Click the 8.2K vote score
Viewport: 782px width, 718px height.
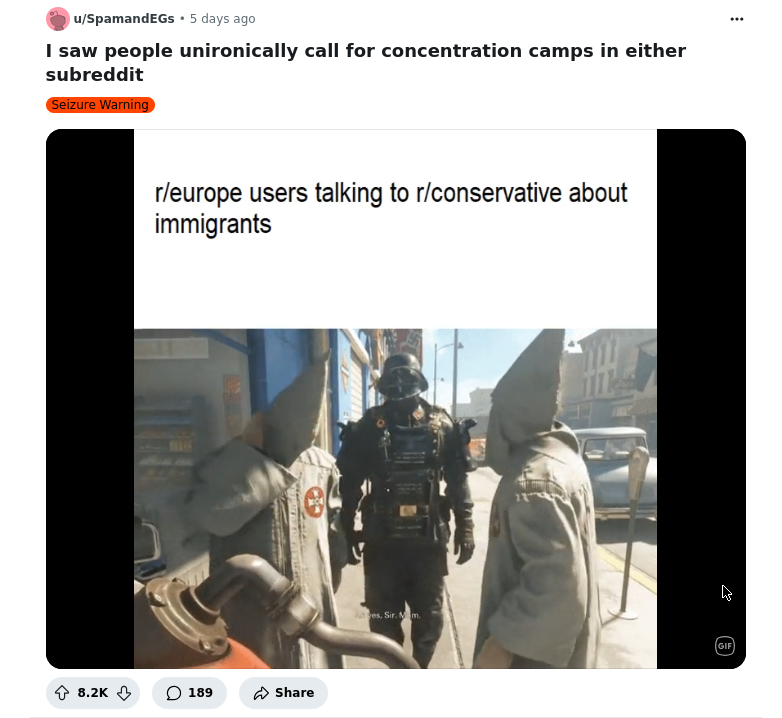[93, 693]
